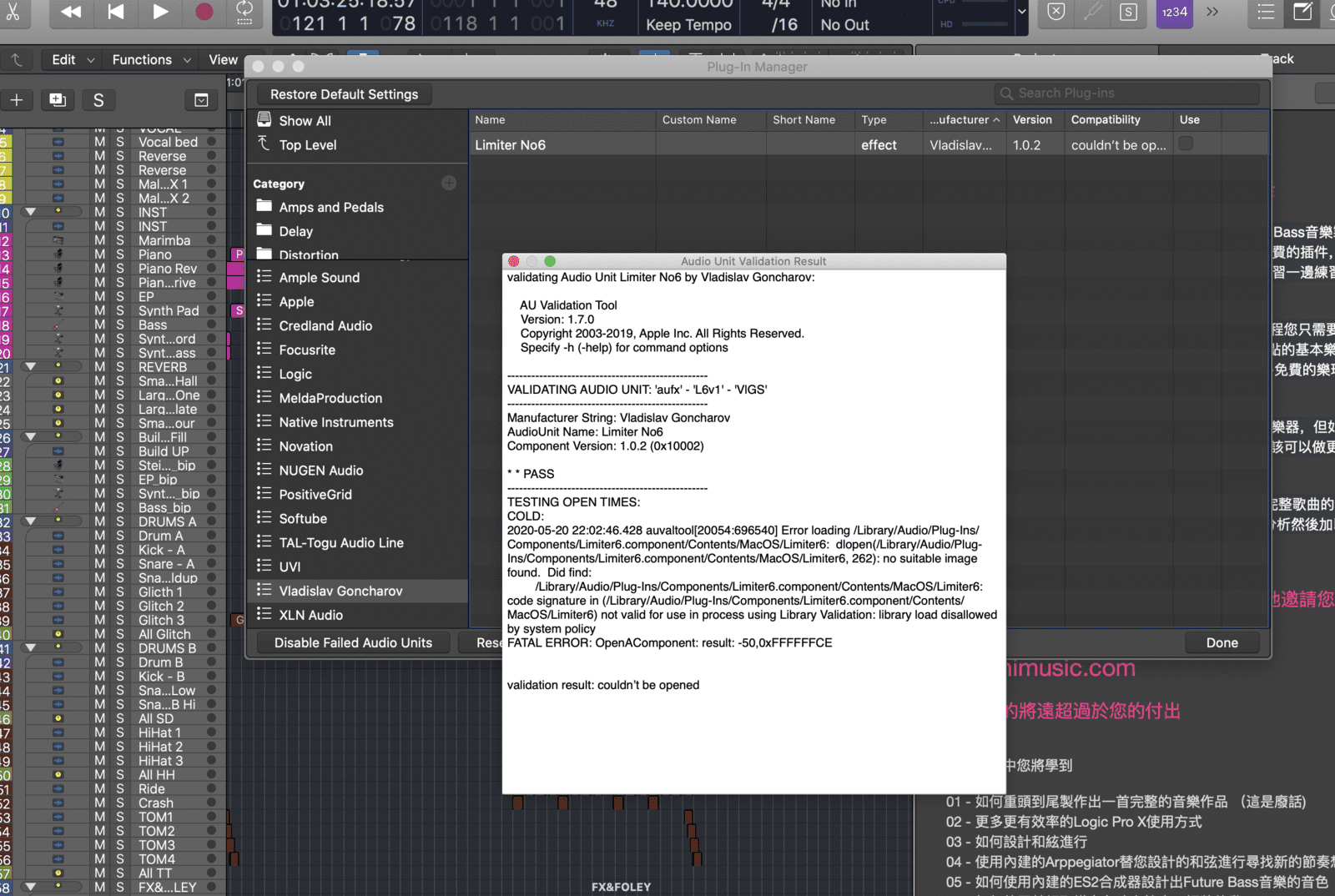Expand the toolbar overflow double-chevron
The height and width of the screenshot is (896, 1335).
click(x=1212, y=12)
